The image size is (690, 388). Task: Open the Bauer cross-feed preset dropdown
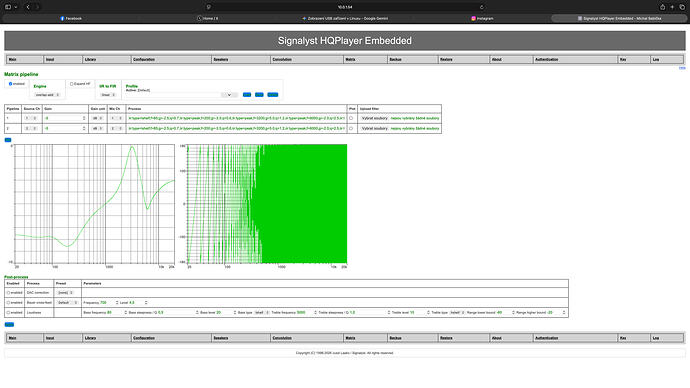pos(68,303)
